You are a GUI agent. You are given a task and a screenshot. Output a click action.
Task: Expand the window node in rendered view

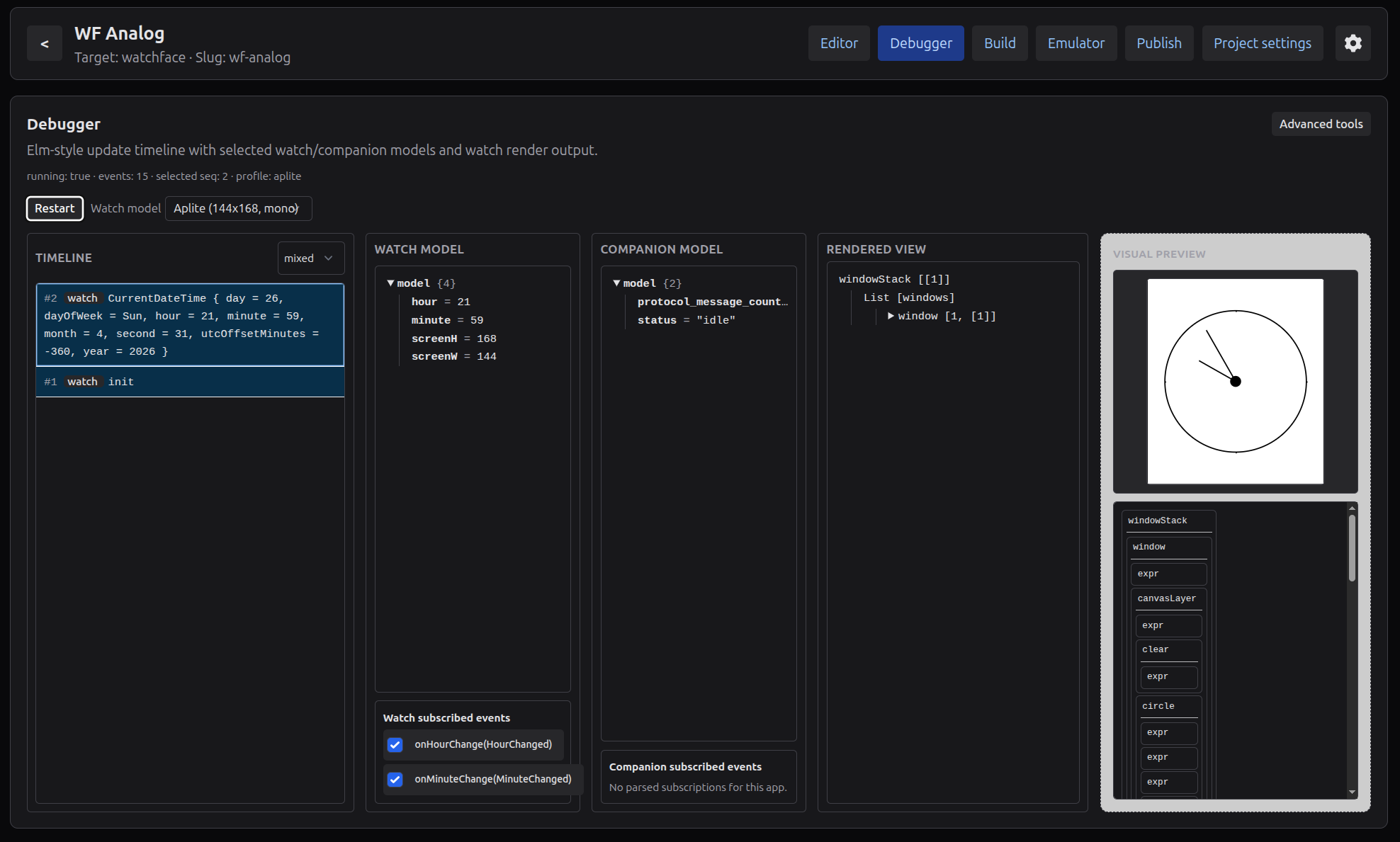point(891,316)
